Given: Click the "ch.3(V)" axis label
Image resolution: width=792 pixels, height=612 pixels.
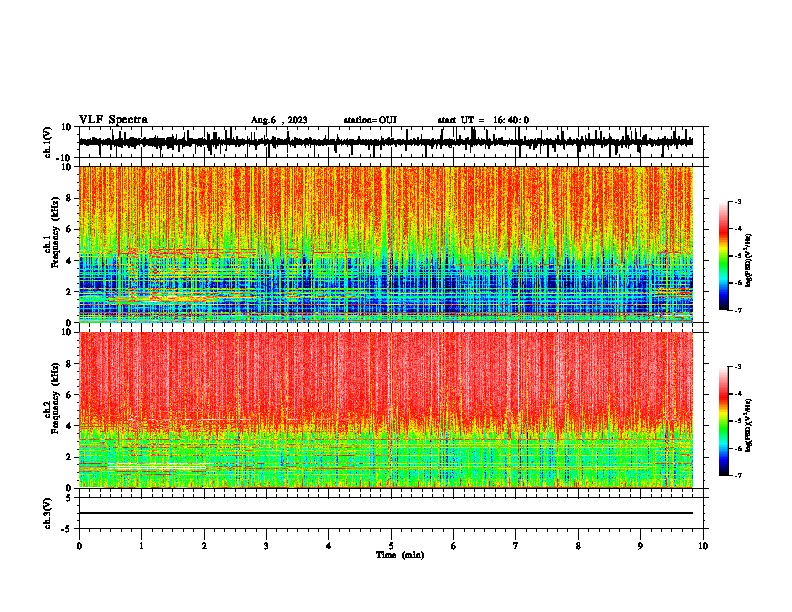Looking at the screenshot, I should pos(48,513).
